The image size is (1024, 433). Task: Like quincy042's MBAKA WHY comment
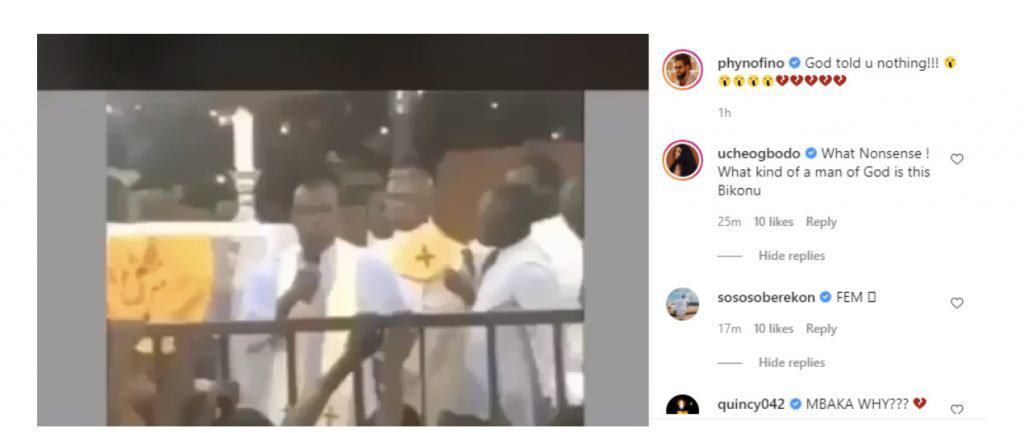pos(957,409)
